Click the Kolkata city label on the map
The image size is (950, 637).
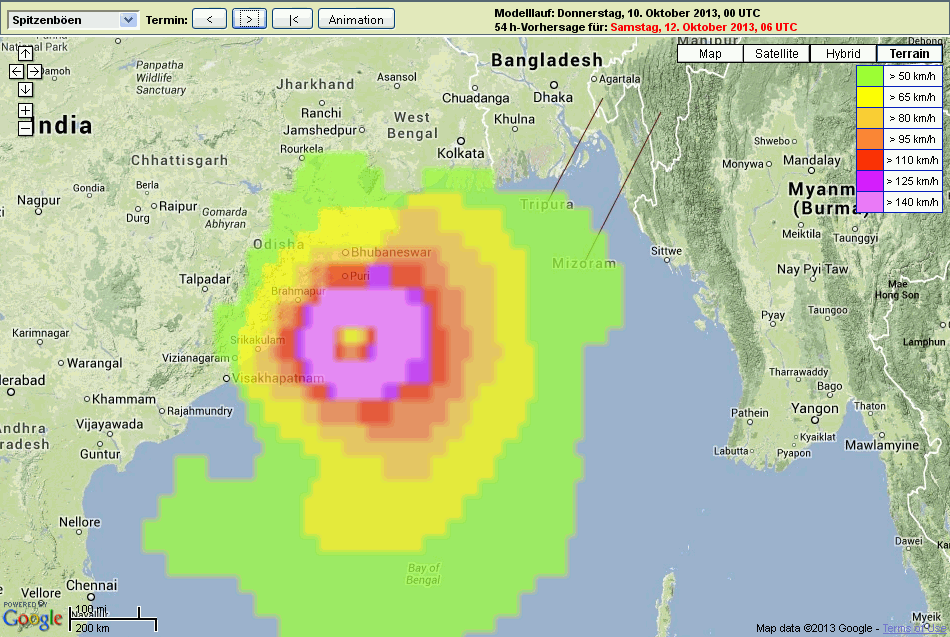coord(461,153)
